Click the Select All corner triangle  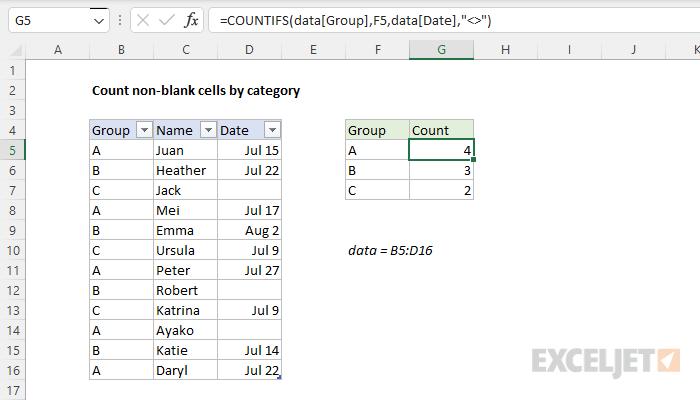coord(16,50)
